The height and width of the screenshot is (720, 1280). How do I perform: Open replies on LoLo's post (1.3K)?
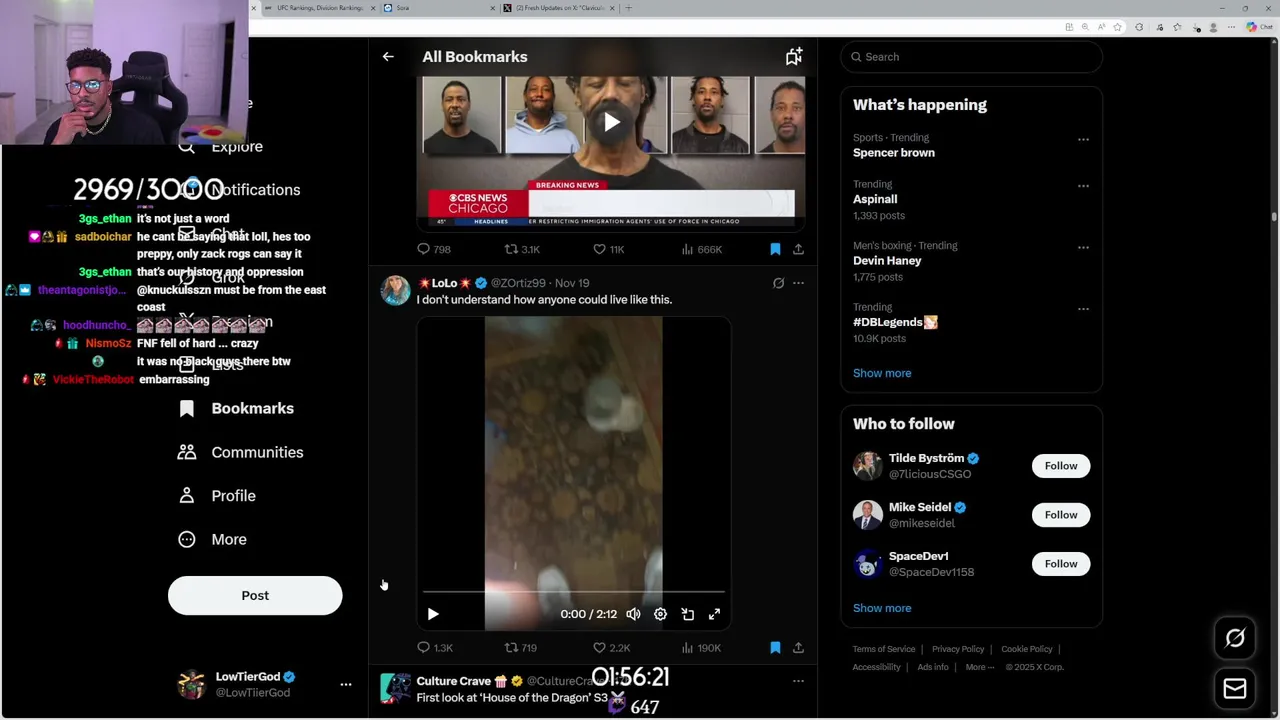[435, 648]
